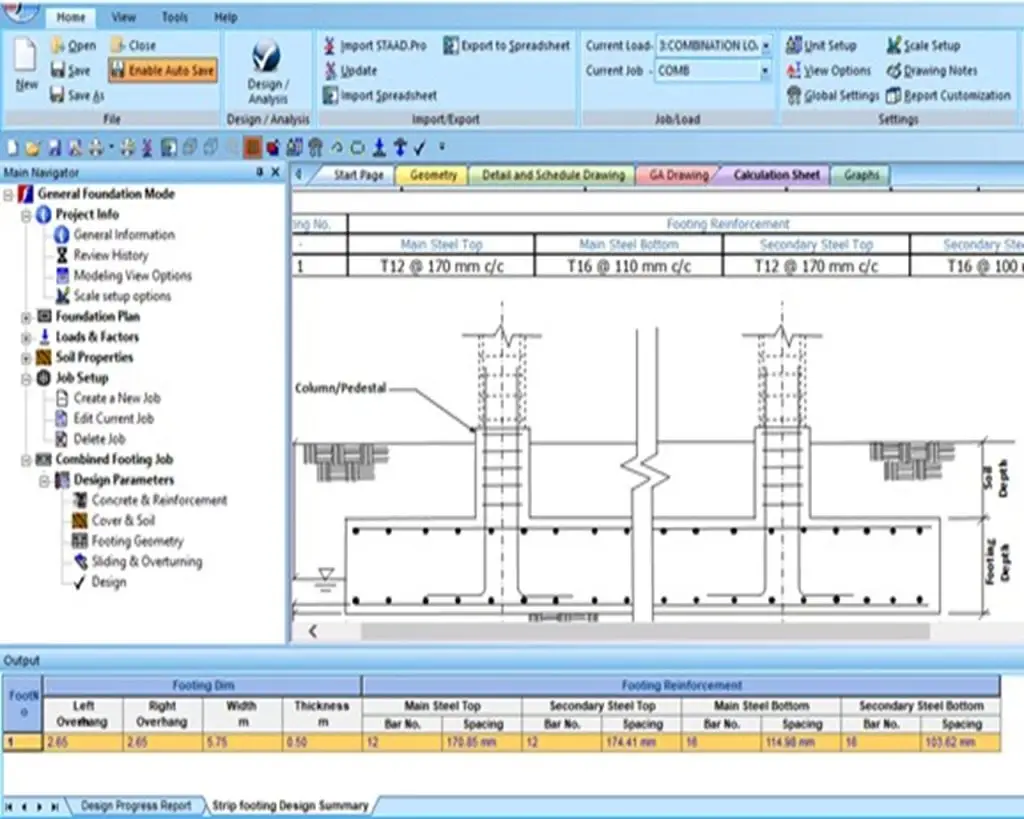Switch to the Geometry tab
The image size is (1024, 819).
coord(433,175)
